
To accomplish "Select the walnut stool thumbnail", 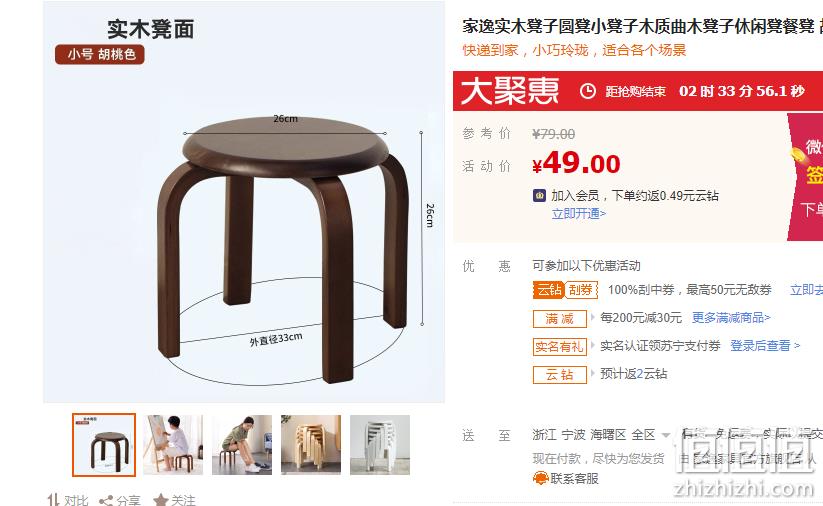I will (x=104, y=445).
